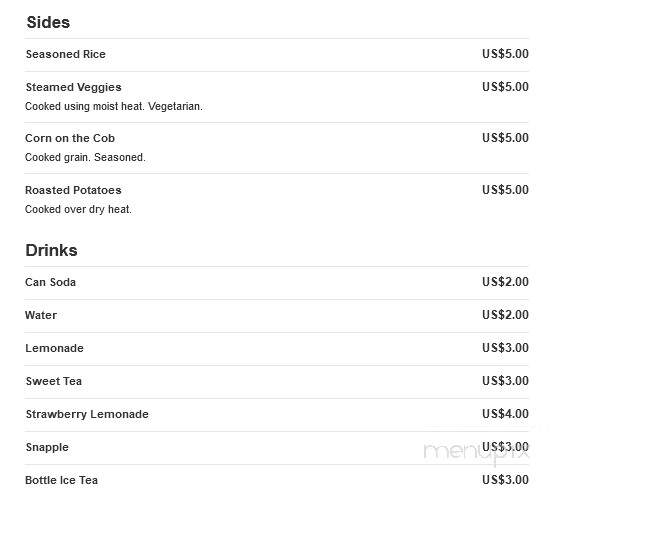Select Bottle Ice Tea

(62, 480)
